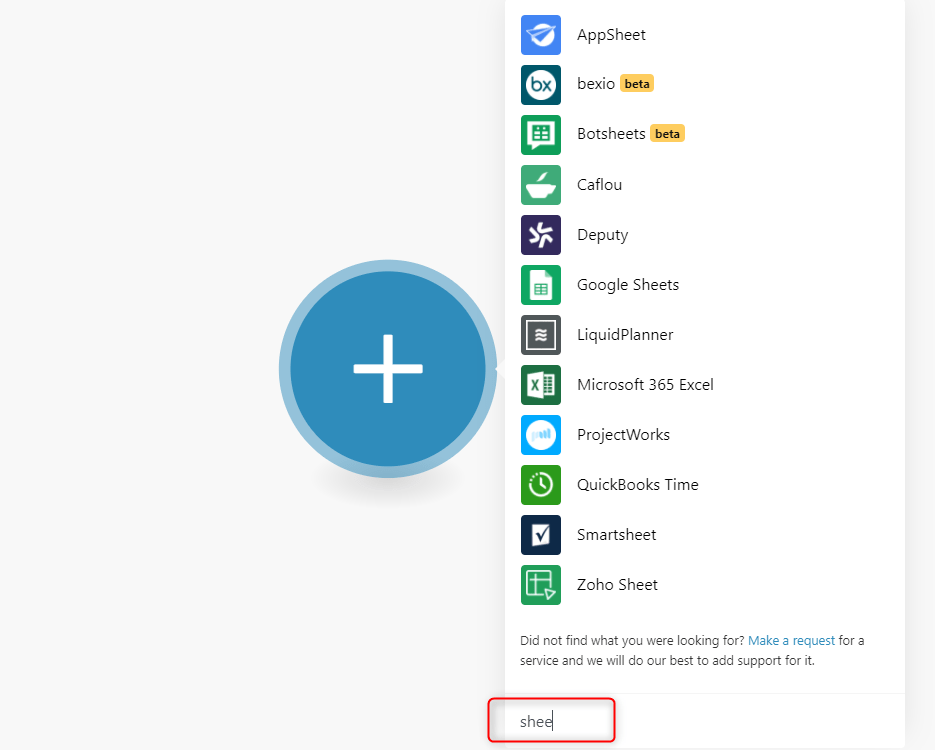Pick LiquidPlanner from the list
The width and height of the screenshot is (935, 750).
(x=625, y=335)
